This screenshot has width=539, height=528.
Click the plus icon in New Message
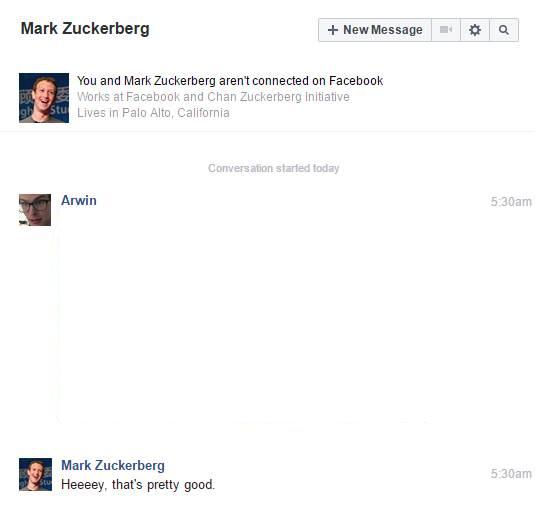[333, 30]
